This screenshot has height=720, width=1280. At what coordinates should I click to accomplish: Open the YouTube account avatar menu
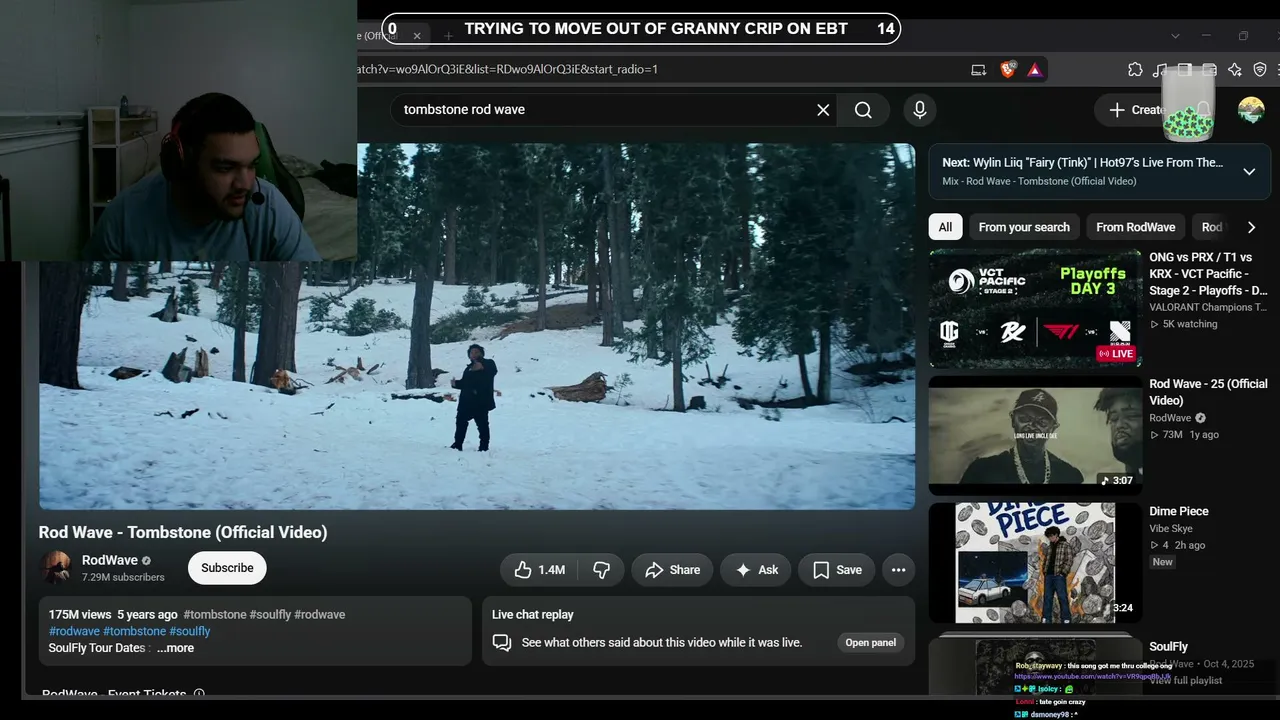tap(1251, 110)
